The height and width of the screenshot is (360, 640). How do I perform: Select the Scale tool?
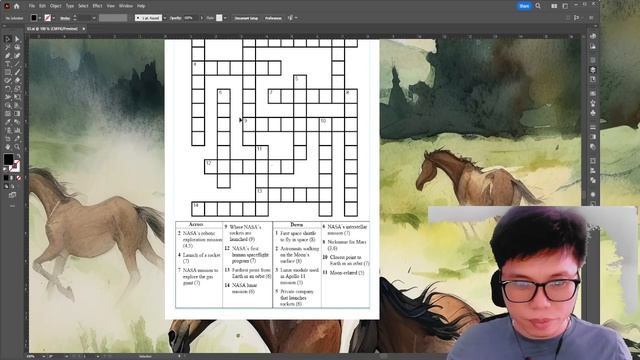pyautogui.click(x=17, y=89)
